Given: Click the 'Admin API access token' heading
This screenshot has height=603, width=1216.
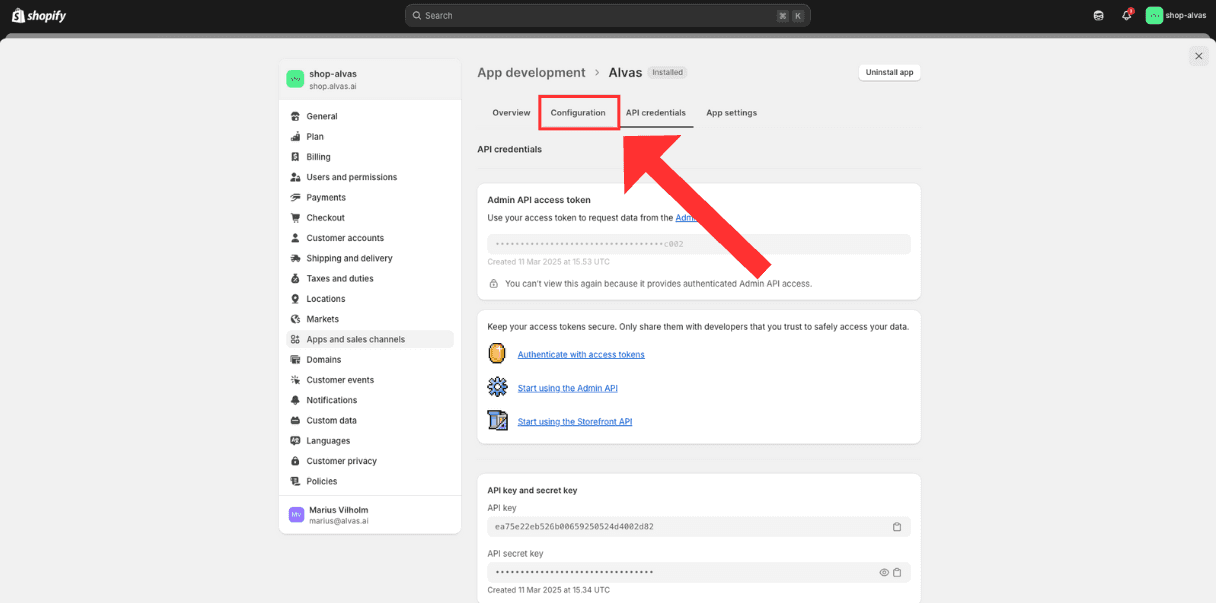Looking at the screenshot, I should click(539, 200).
